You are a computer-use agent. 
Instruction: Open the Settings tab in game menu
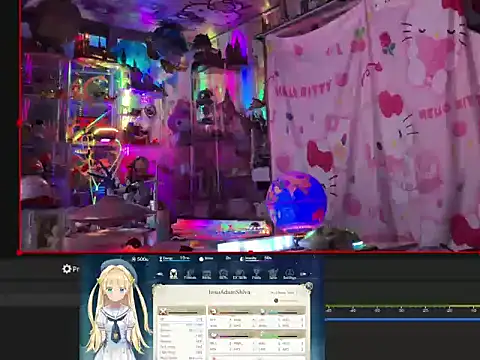click(x=289, y=274)
